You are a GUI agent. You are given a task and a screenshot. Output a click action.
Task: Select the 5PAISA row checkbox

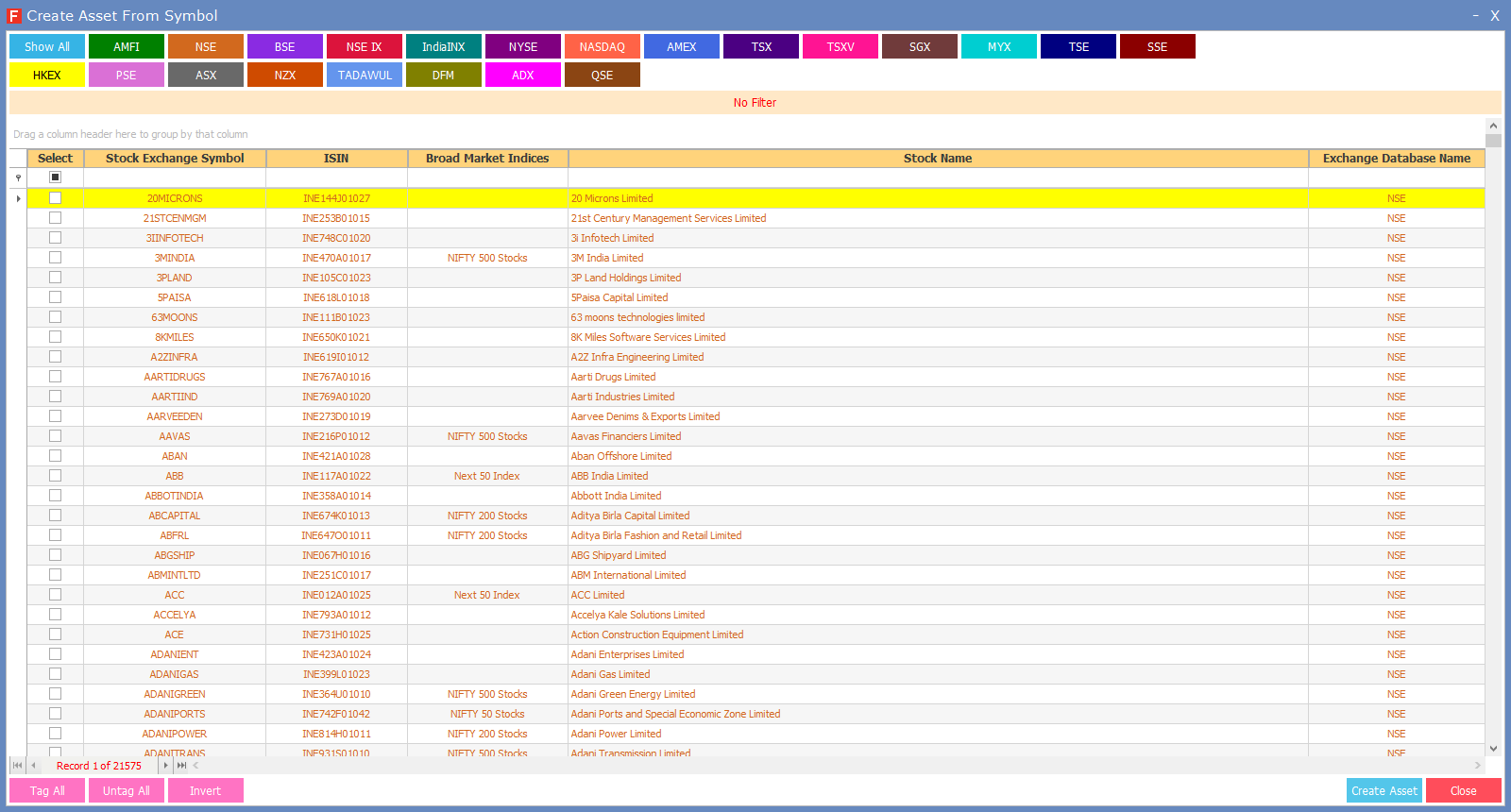pos(55,297)
